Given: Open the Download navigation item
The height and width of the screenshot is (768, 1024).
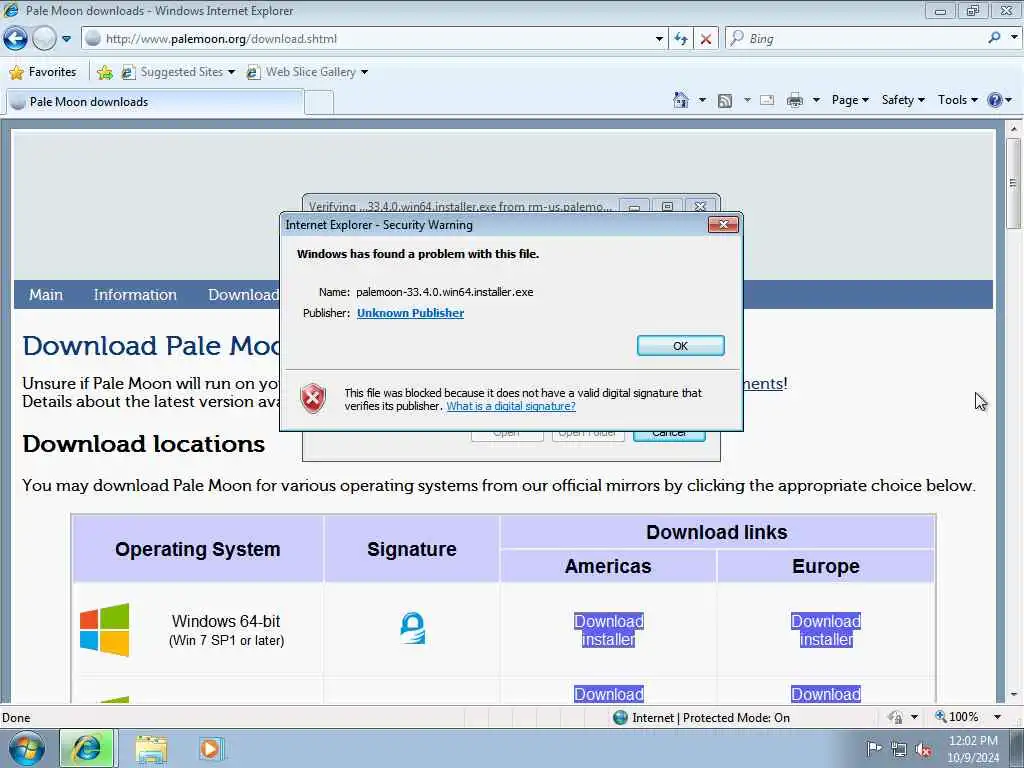Looking at the screenshot, I should click(244, 295).
